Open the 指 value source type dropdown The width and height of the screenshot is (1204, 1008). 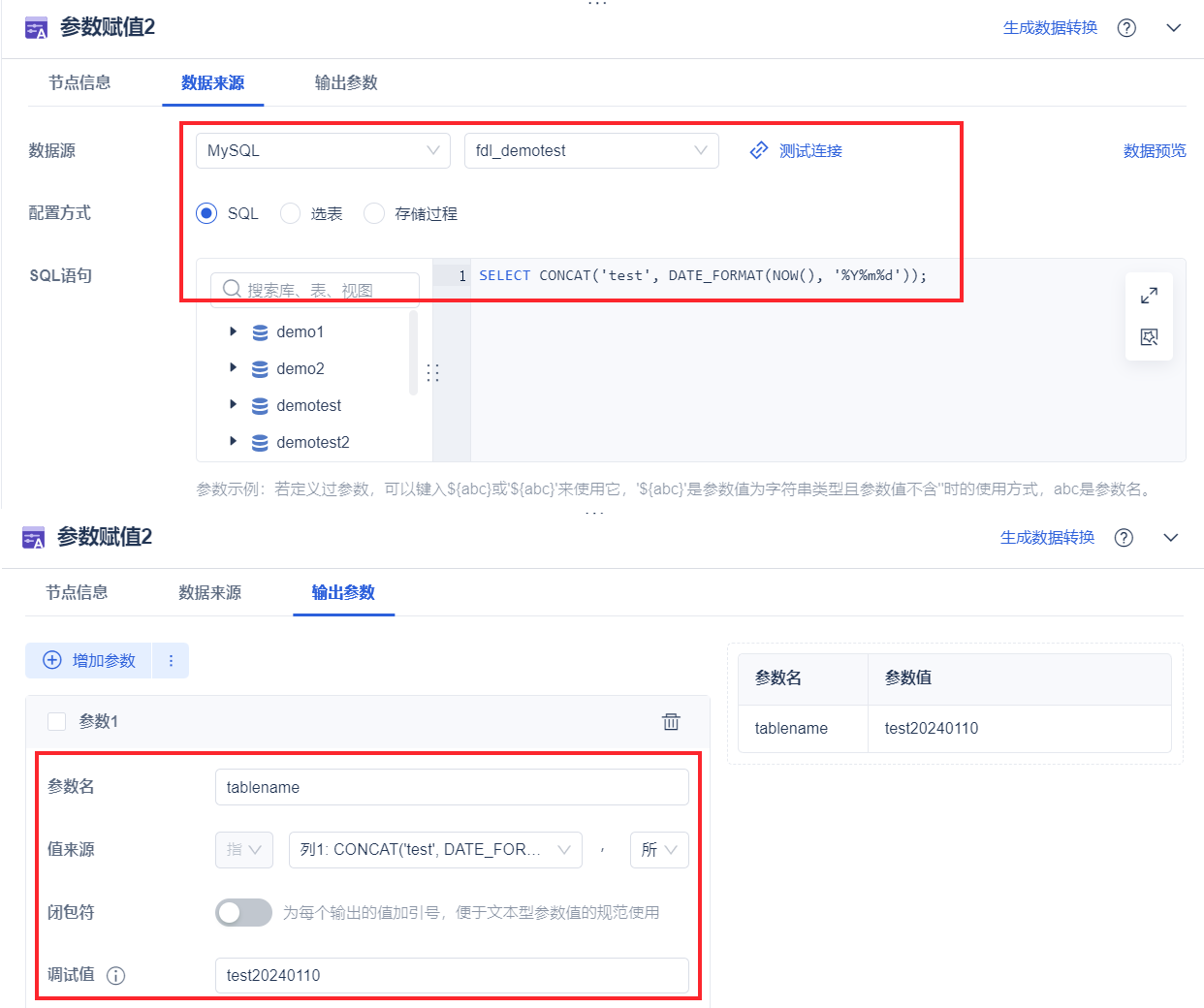pos(244,849)
